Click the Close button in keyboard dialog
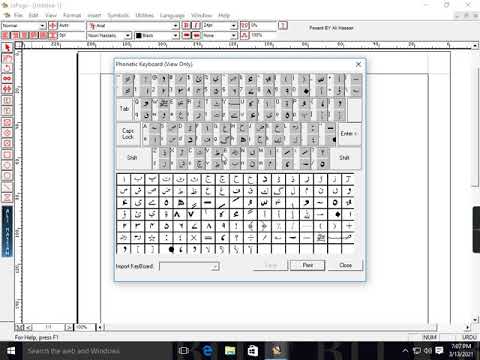 pyautogui.click(x=345, y=265)
